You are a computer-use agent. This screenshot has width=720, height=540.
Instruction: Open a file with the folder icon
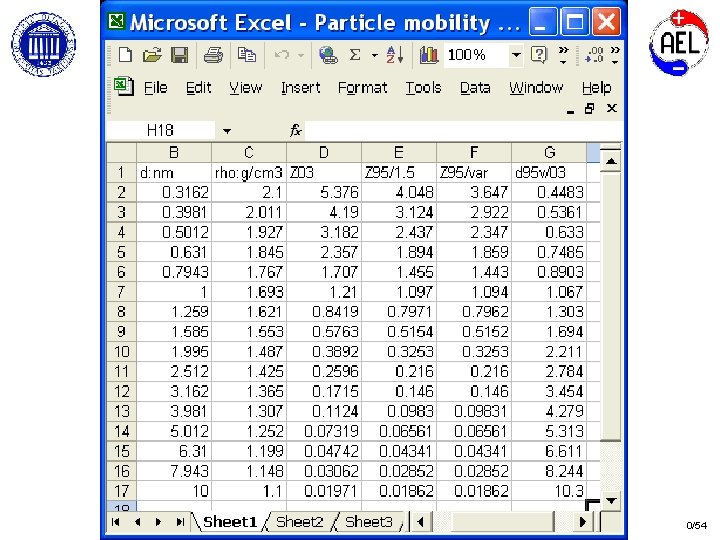point(152,55)
